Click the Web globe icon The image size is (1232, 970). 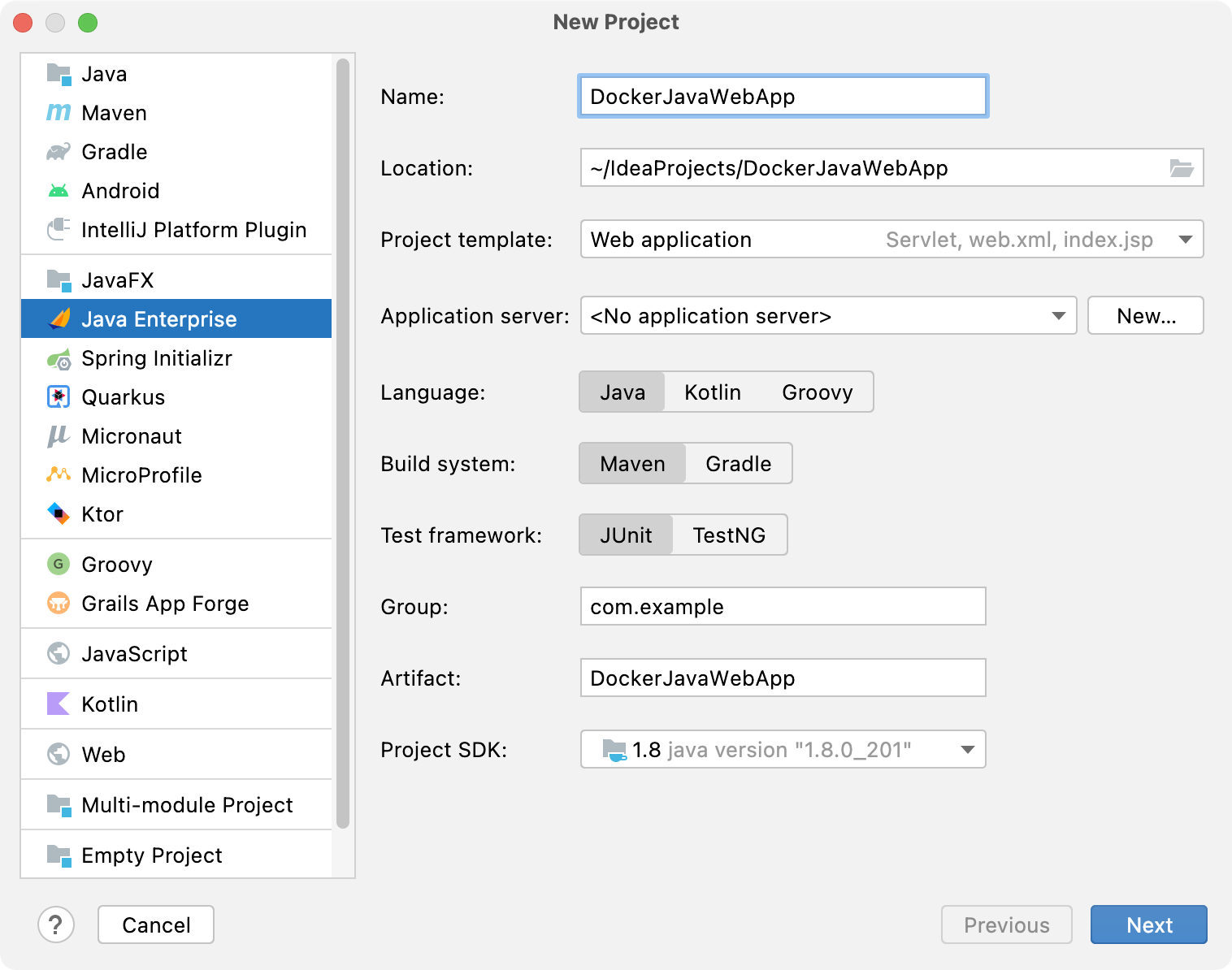pos(59,754)
